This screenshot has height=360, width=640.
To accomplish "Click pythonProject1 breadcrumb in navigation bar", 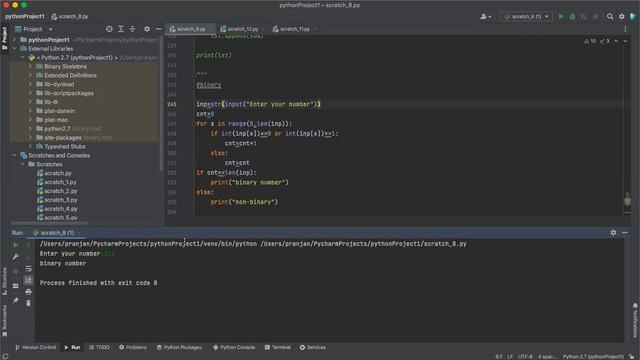I will tap(24, 16).
